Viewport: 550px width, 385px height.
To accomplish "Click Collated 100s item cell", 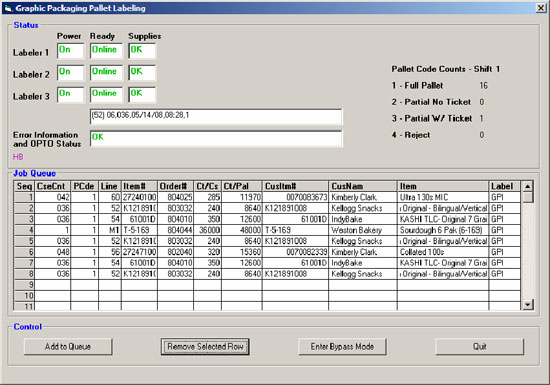I will [443, 252].
